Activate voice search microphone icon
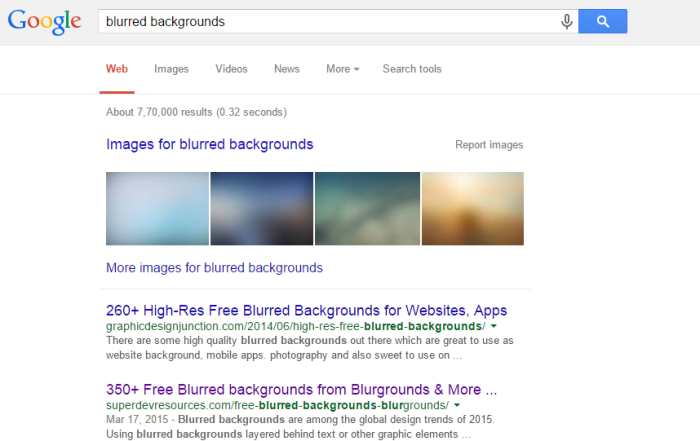700x441 pixels. (x=567, y=21)
